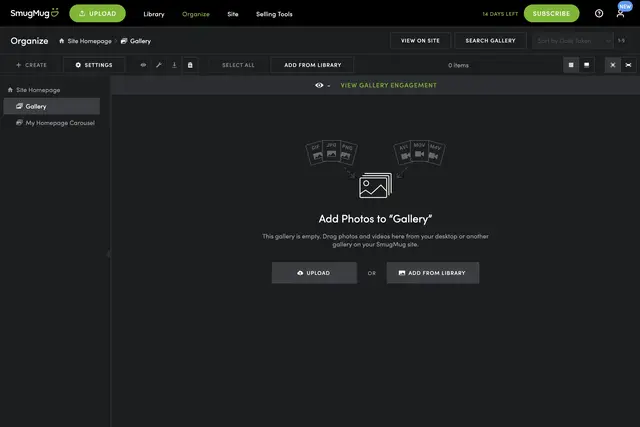Click the SmugMug logo

[35, 13]
